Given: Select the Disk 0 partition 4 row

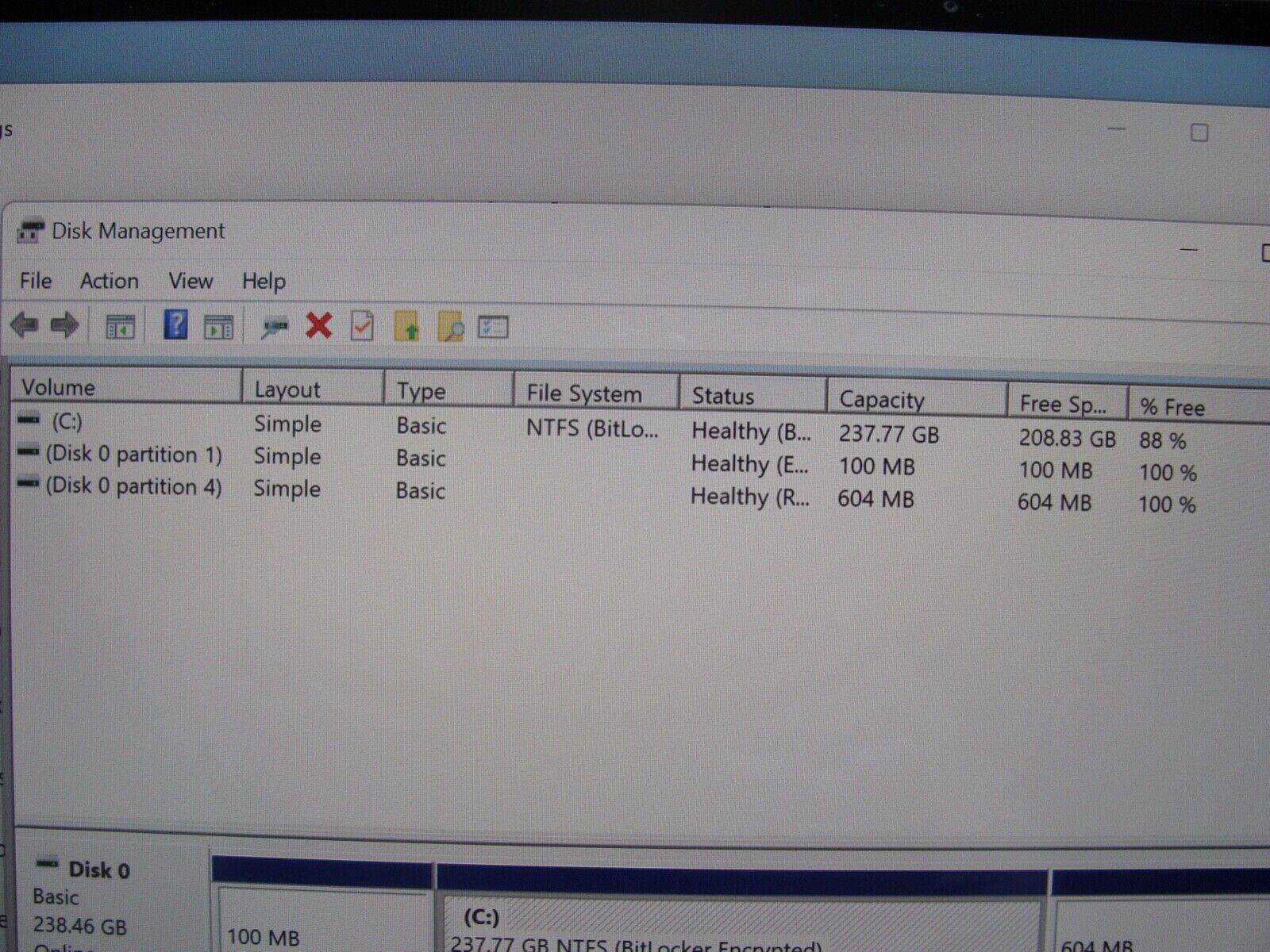Looking at the screenshot, I should pyautogui.click(x=133, y=486).
